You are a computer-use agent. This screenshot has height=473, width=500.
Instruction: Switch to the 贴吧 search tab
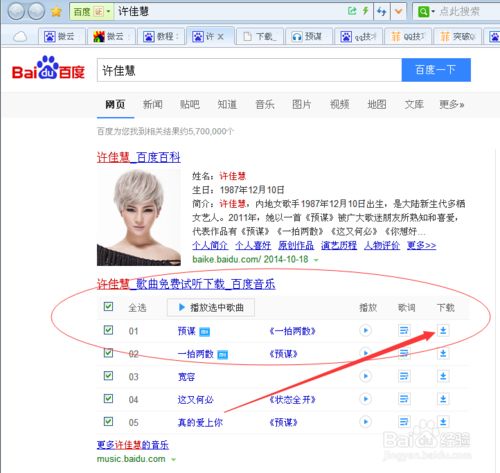coord(190,105)
